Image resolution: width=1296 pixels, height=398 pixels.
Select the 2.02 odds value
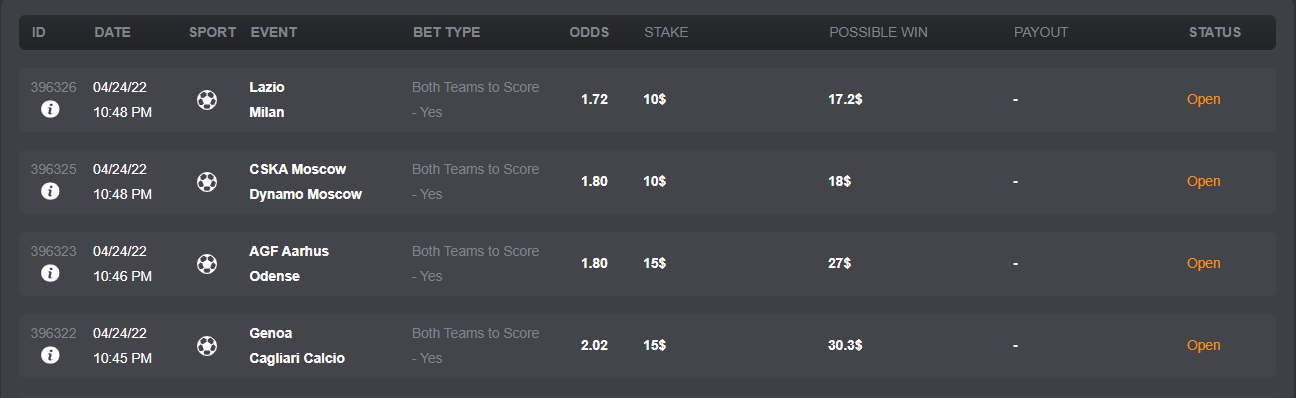tap(594, 345)
